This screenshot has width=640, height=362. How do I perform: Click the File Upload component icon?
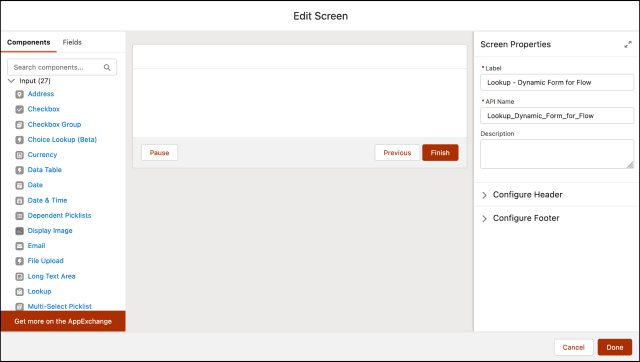pyautogui.click(x=19, y=261)
